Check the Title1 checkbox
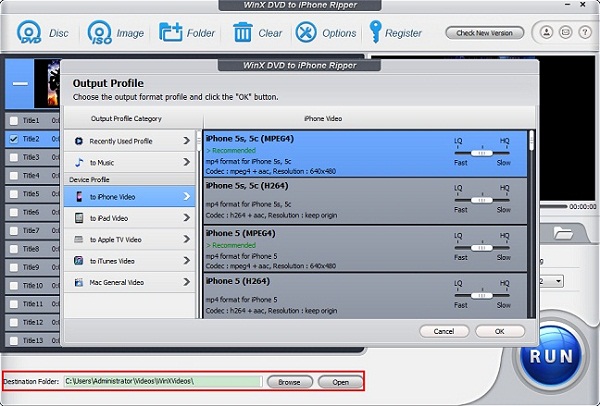Screen dimensions: 600x406 click(14, 121)
